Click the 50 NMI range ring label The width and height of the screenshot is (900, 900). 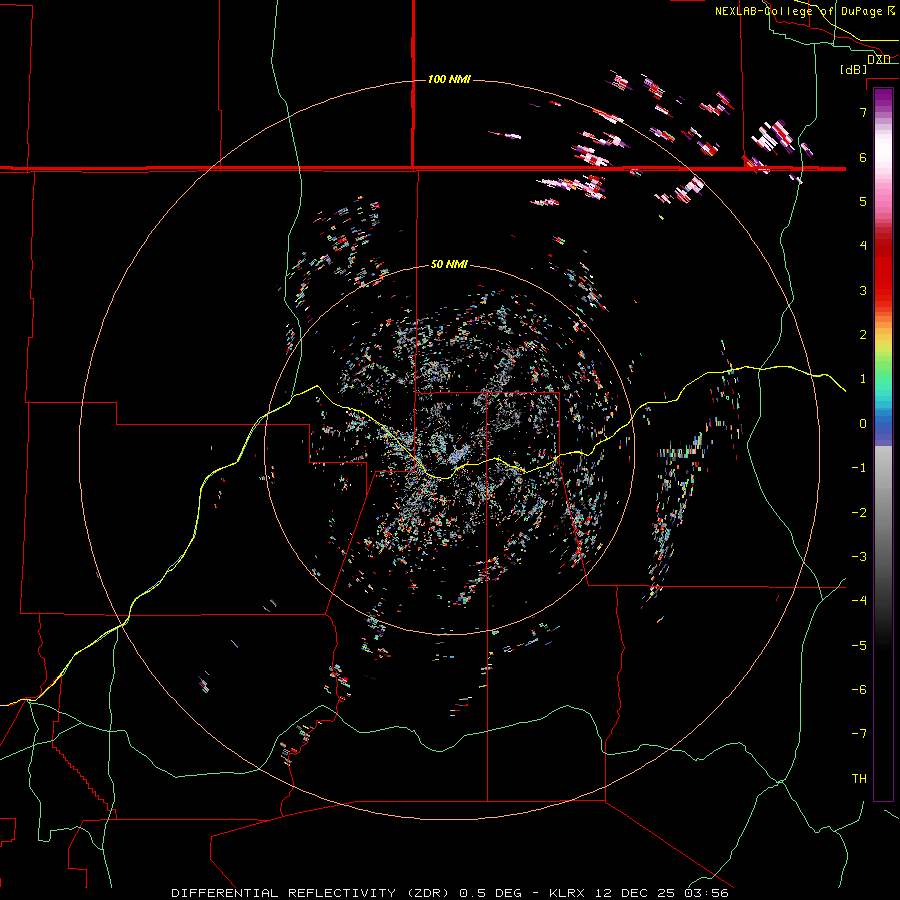(x=449, y=264)
